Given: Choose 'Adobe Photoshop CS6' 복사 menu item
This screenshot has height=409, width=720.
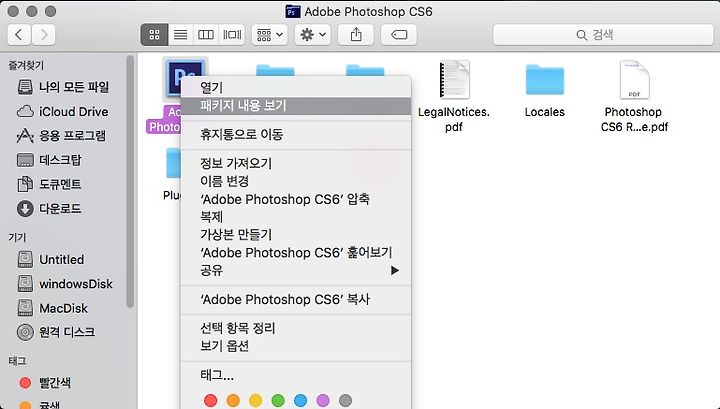Looking at the screenshot, I should click(x=296, y=299).
